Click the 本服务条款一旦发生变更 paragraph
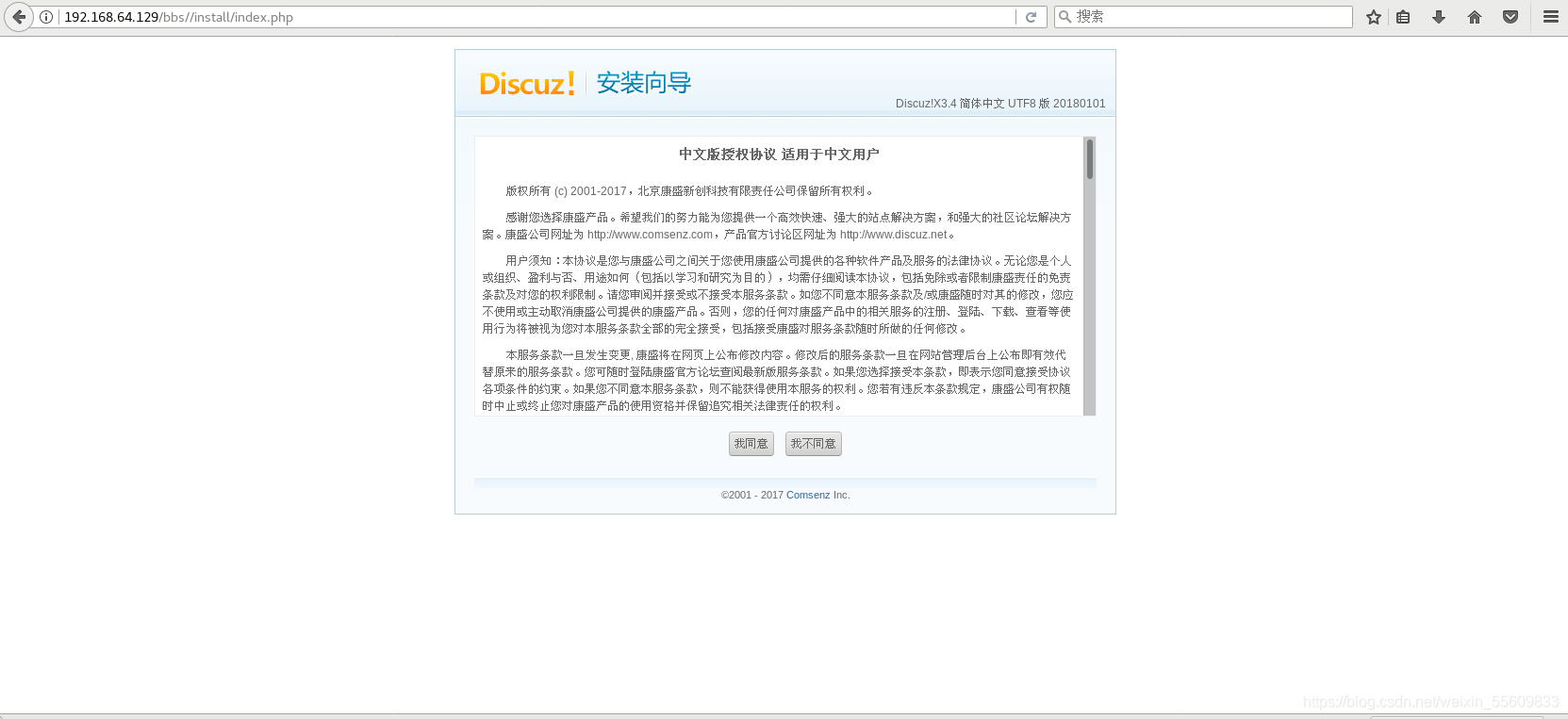This screenshot has height=719, width=1568. tap(777, 381)
